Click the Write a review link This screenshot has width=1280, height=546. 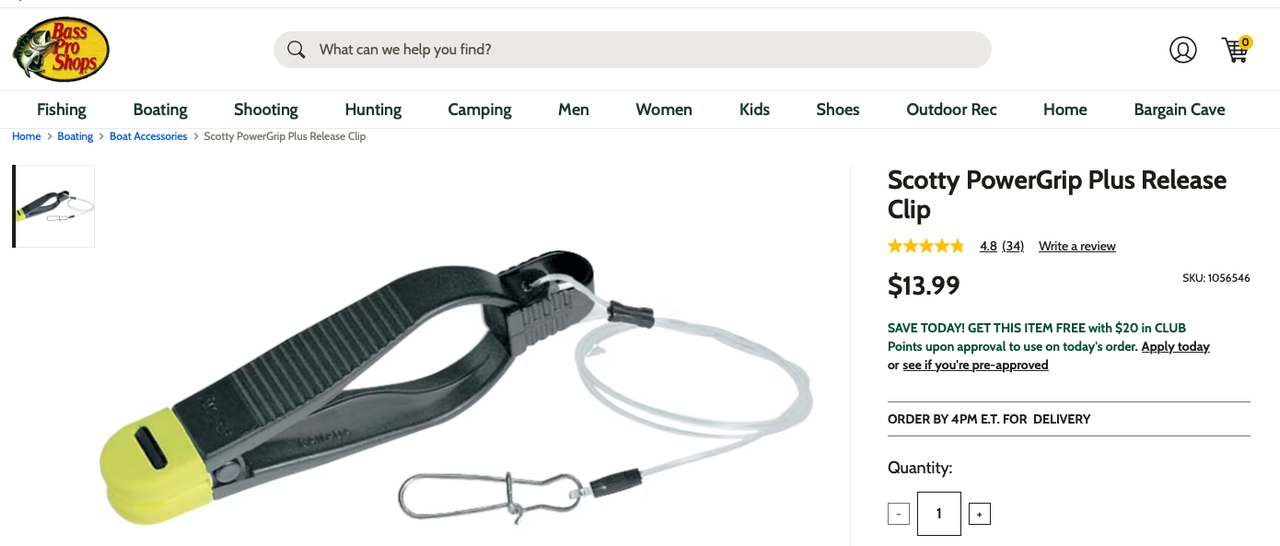[x=1077, y=246]
